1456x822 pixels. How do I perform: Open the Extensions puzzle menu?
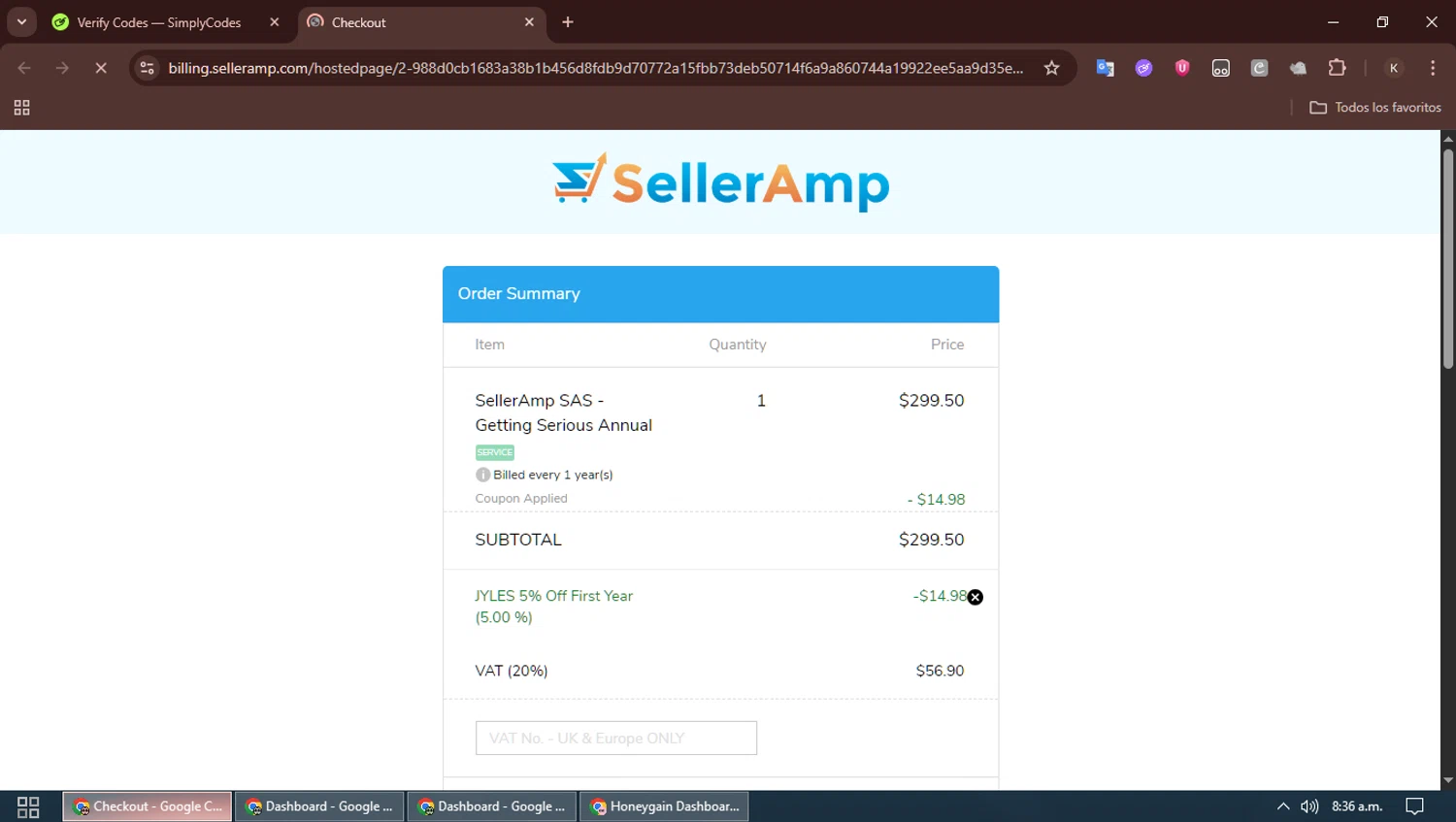[1337, 68]
